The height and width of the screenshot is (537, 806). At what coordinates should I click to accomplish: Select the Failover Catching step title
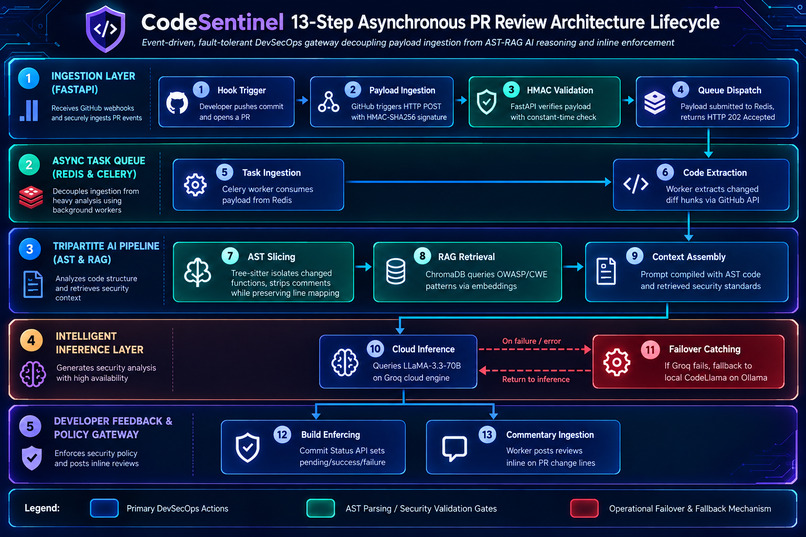pos(704,349)
